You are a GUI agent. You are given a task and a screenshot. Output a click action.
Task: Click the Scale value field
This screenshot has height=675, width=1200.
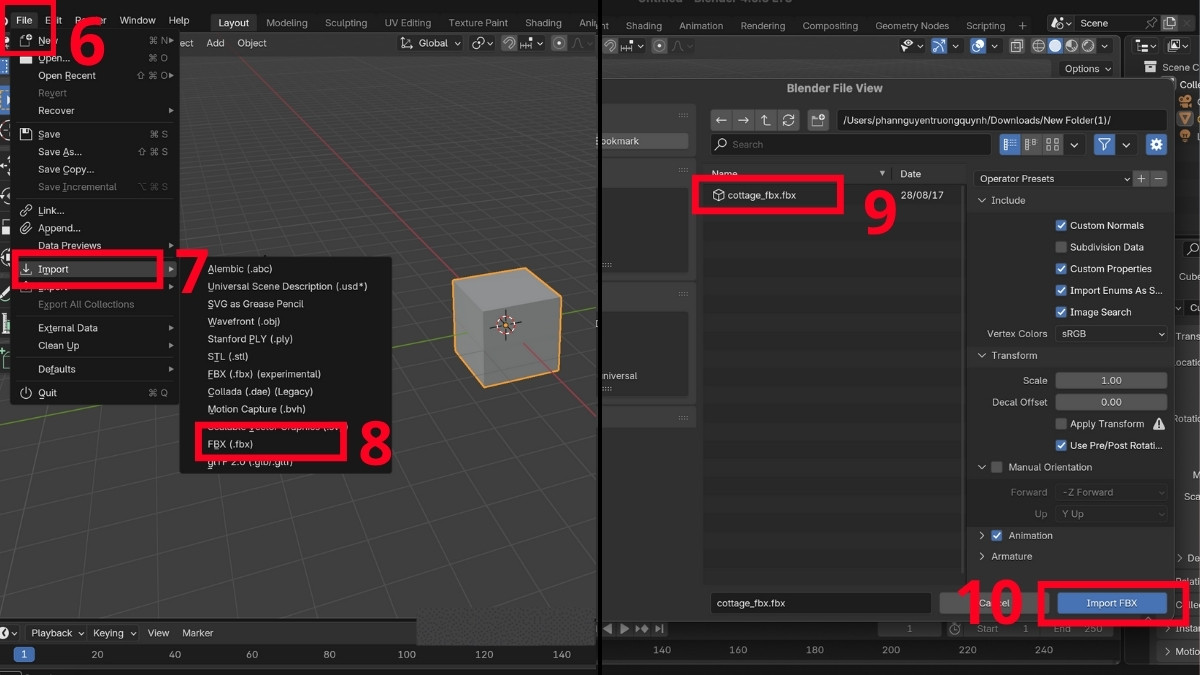coord(1111,380)
